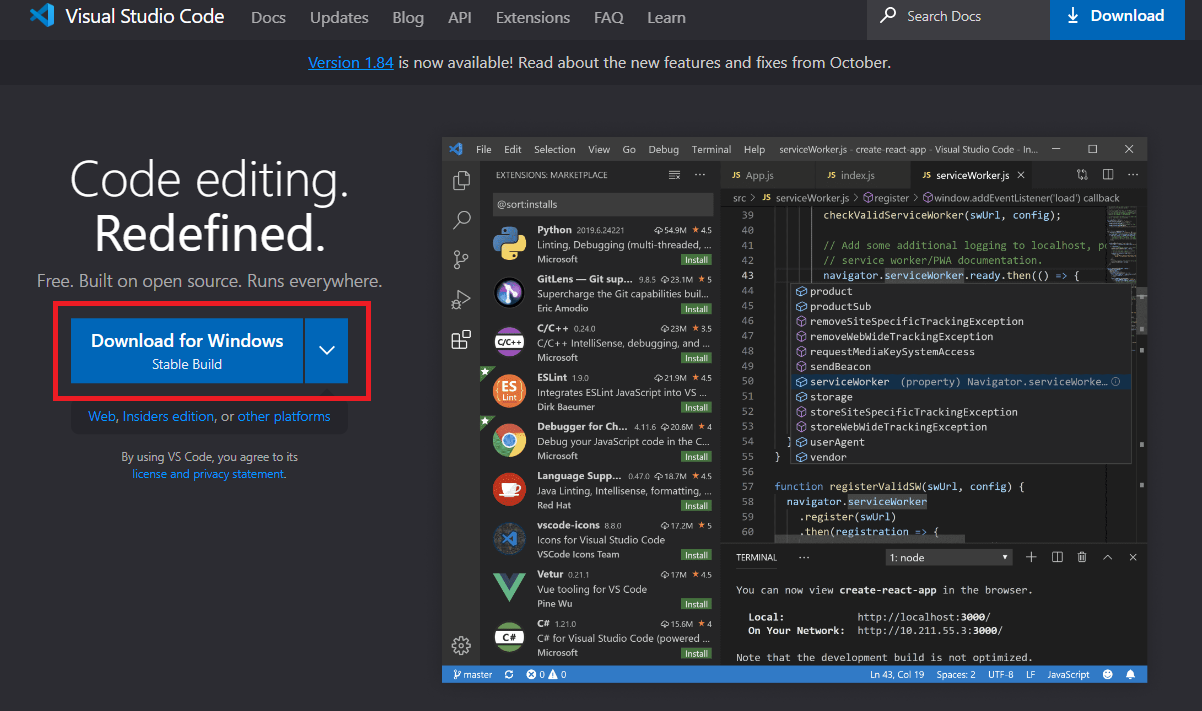The image size is (1202, 711).
Task: Click the C/C++ extension icon
Action: (x=510, y=341)
